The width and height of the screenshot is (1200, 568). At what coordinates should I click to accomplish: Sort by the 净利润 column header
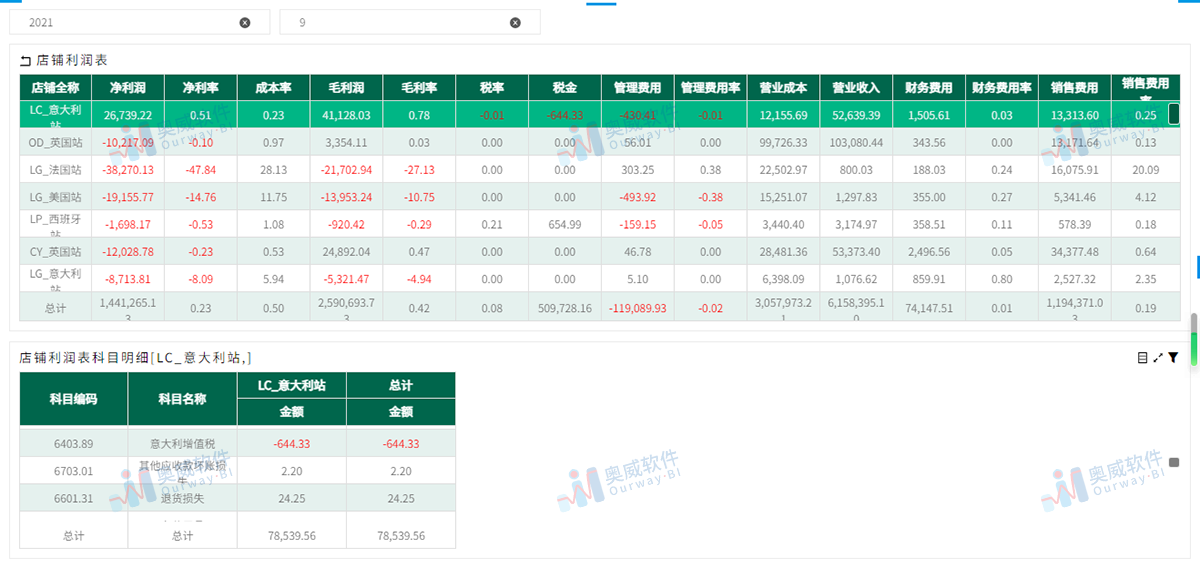pyautogui.click(x=127, y=88)
